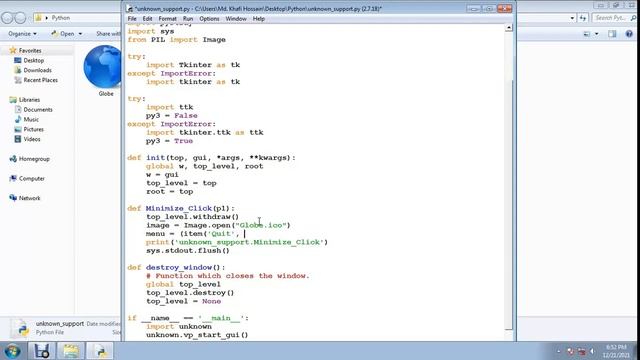Open the view options dropdown arrow

tap(597, 34)
